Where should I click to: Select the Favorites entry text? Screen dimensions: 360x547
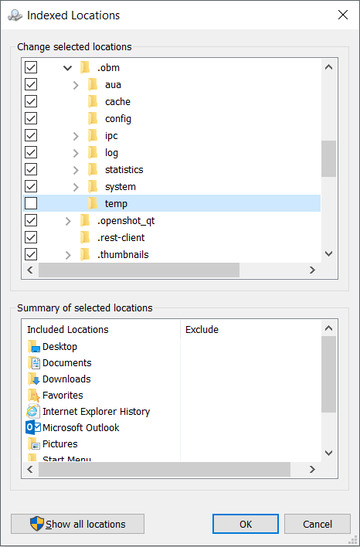pos(62,395)
